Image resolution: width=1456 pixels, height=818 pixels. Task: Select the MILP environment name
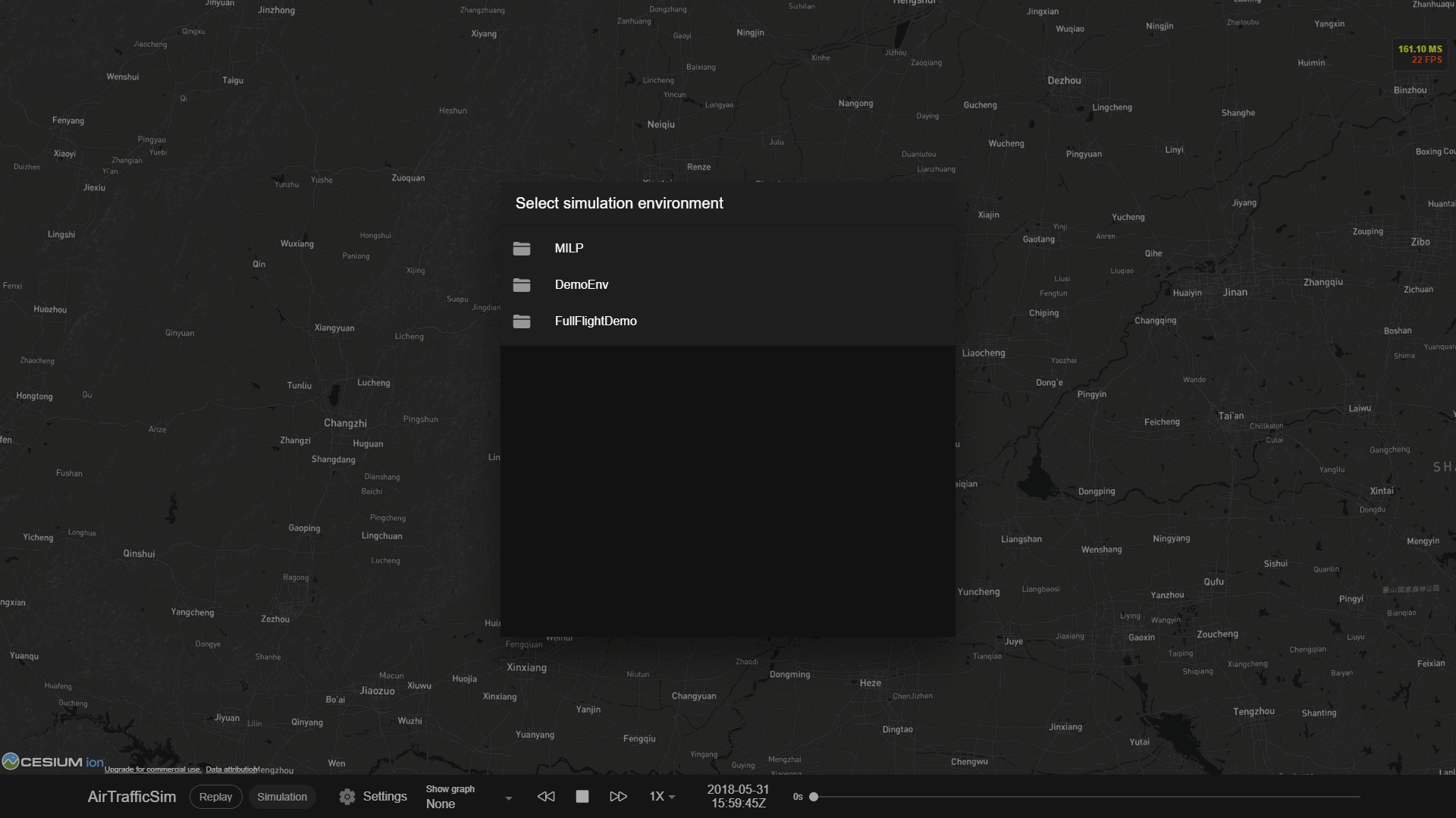point(569,248)
